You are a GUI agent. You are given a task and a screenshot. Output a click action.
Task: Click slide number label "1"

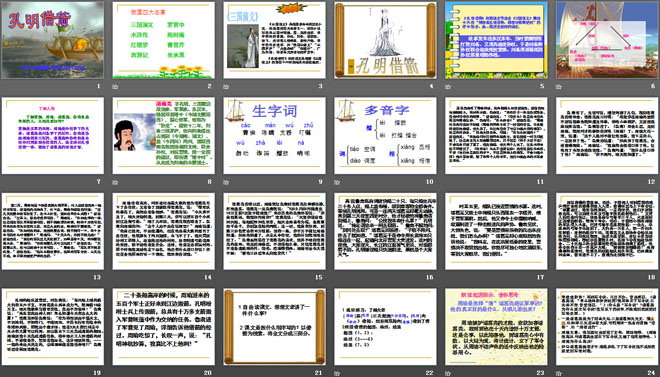pyautogui.click(x=99, y=86)
